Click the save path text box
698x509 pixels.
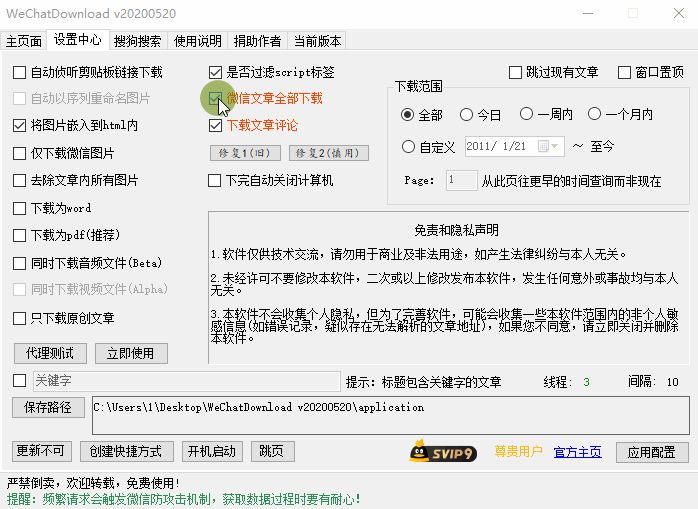point(391,415)
